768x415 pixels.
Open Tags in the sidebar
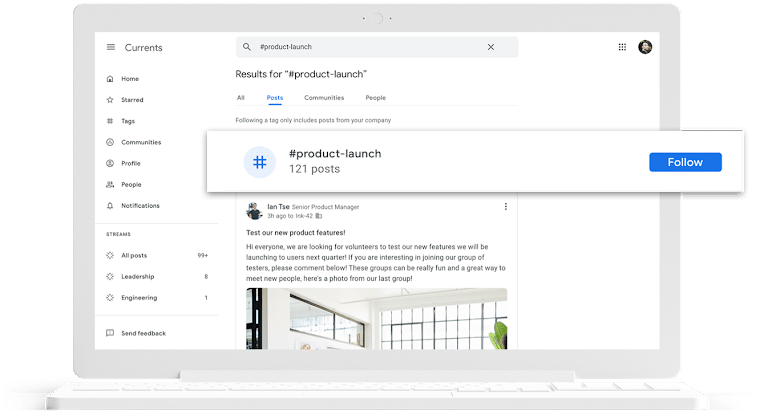pyautogui.click(x=128, y=121)
